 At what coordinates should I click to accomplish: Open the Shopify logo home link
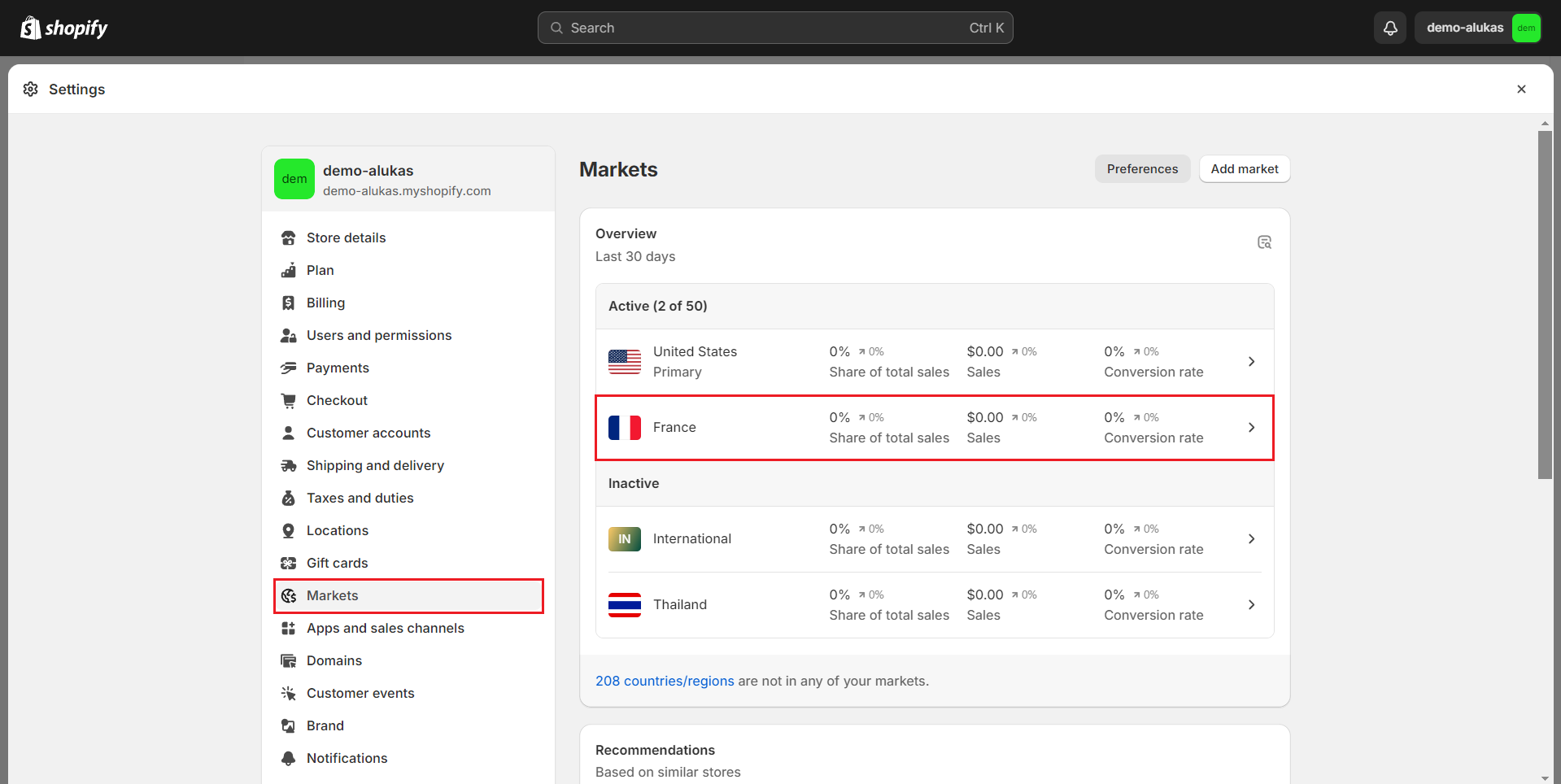point(64,28)
